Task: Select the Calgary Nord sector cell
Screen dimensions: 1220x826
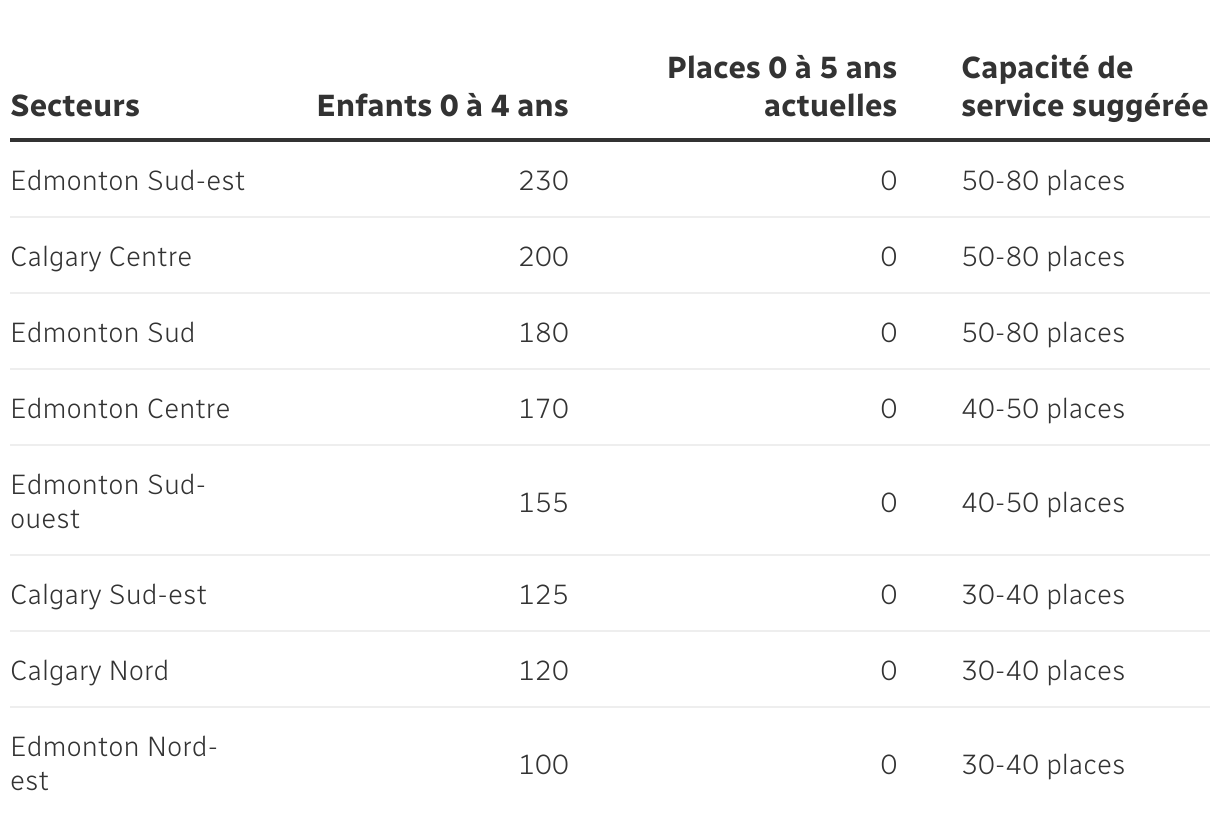Action: click(90, 671)
